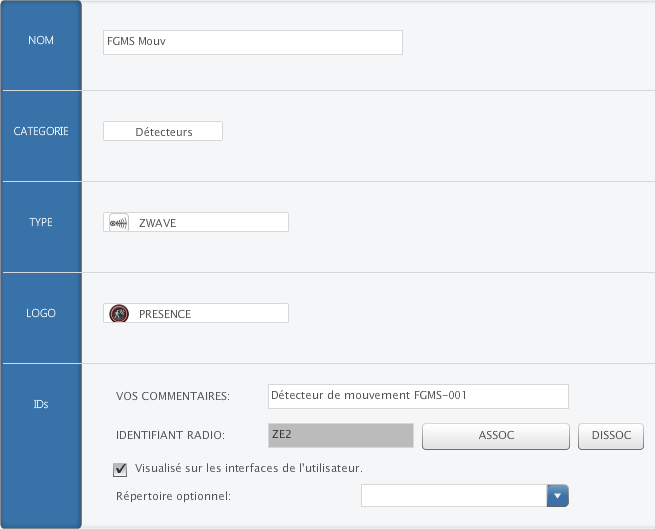Click the ZWAVE radio wave icon
The image size is (655, 529).
click(118, 223)
